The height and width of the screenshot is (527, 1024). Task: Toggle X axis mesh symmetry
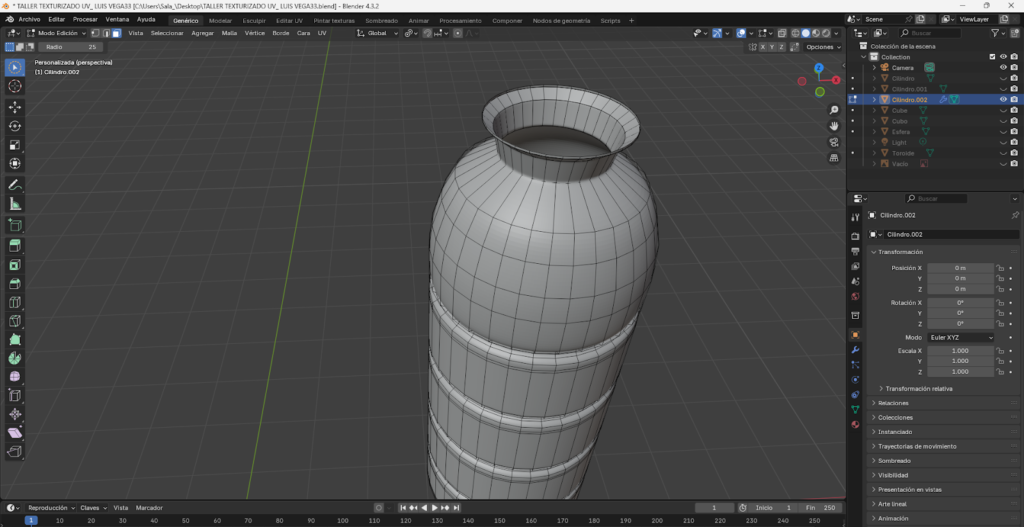coord(763,47)
